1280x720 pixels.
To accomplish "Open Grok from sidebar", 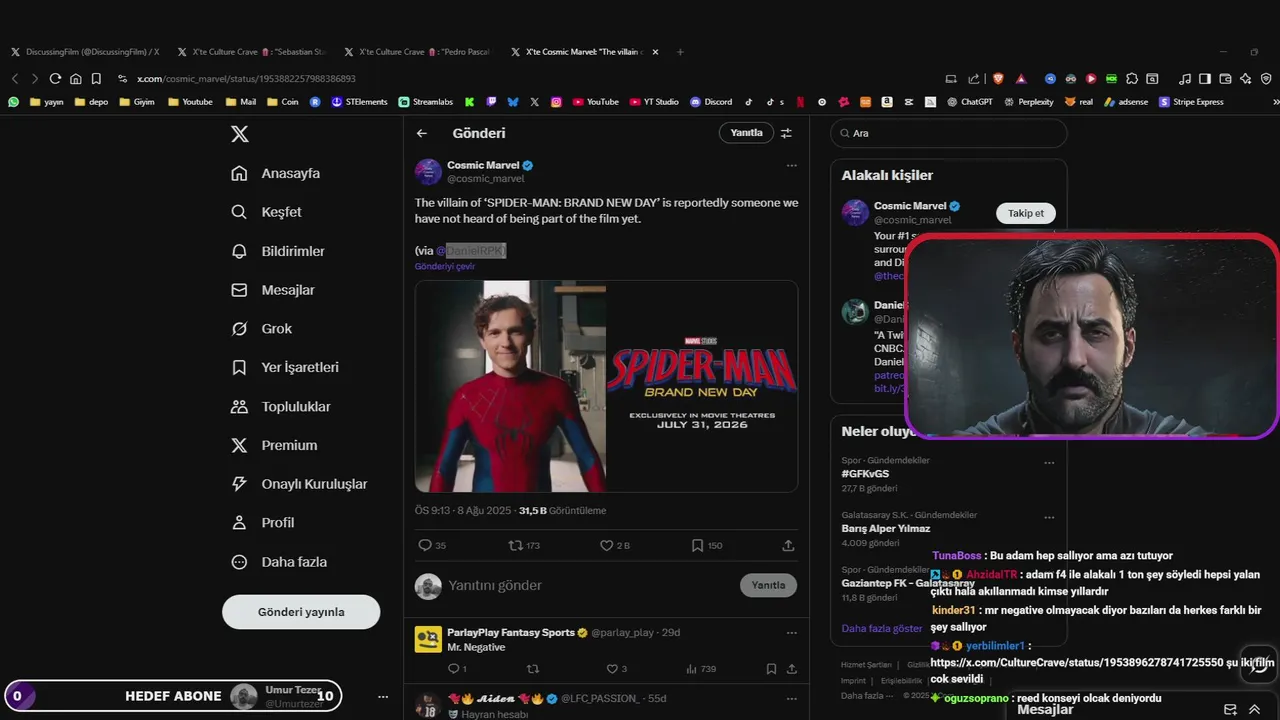I will 262,328.
